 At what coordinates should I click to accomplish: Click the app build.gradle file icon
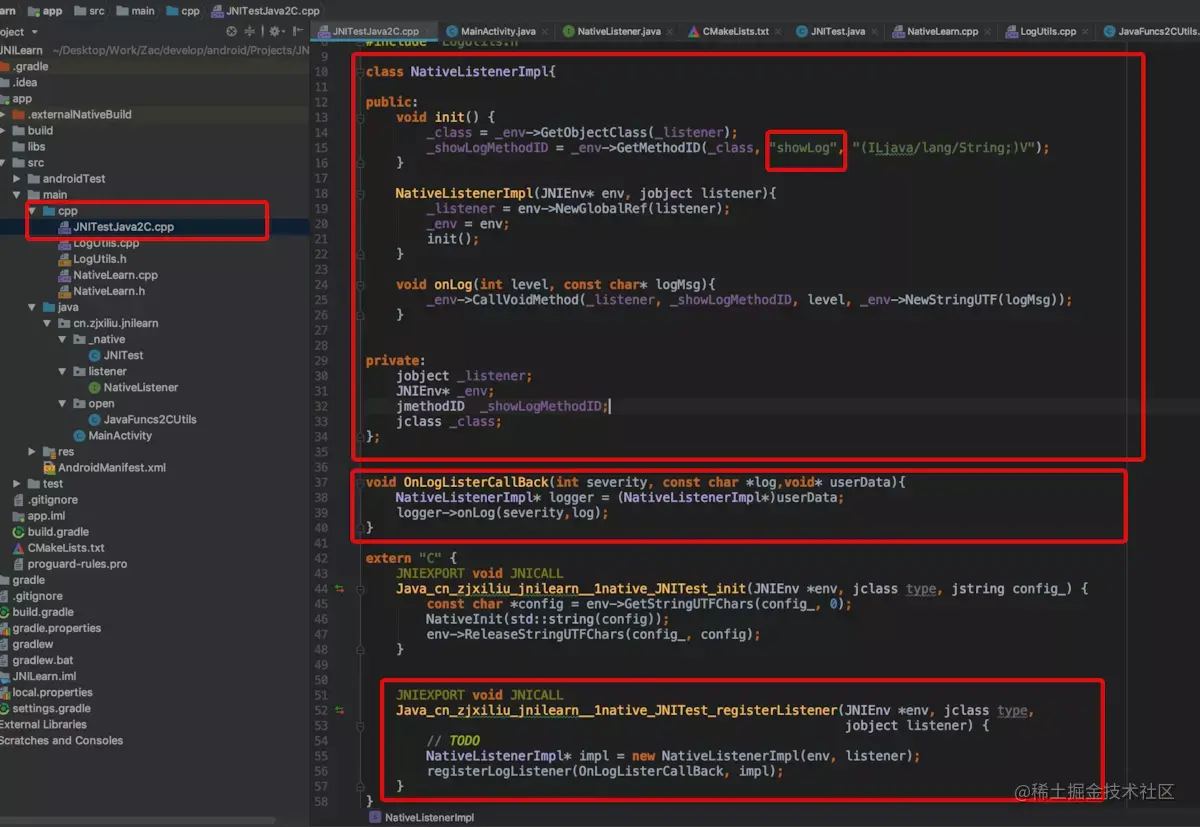[19, 532]
